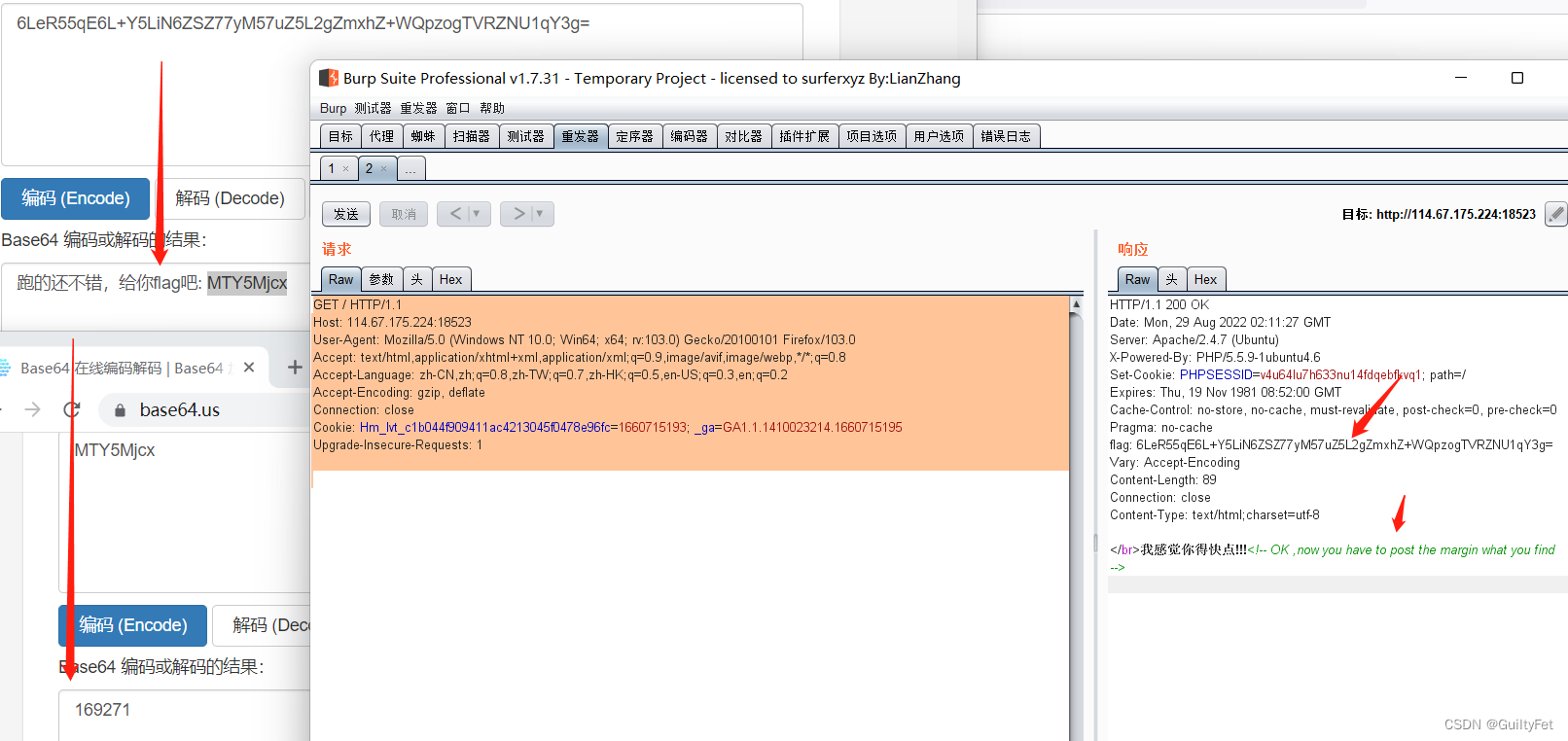Switch to the 蜘蛛 tab
Image resolution: width=1568 pixels, height=741 pixels.
423,136
